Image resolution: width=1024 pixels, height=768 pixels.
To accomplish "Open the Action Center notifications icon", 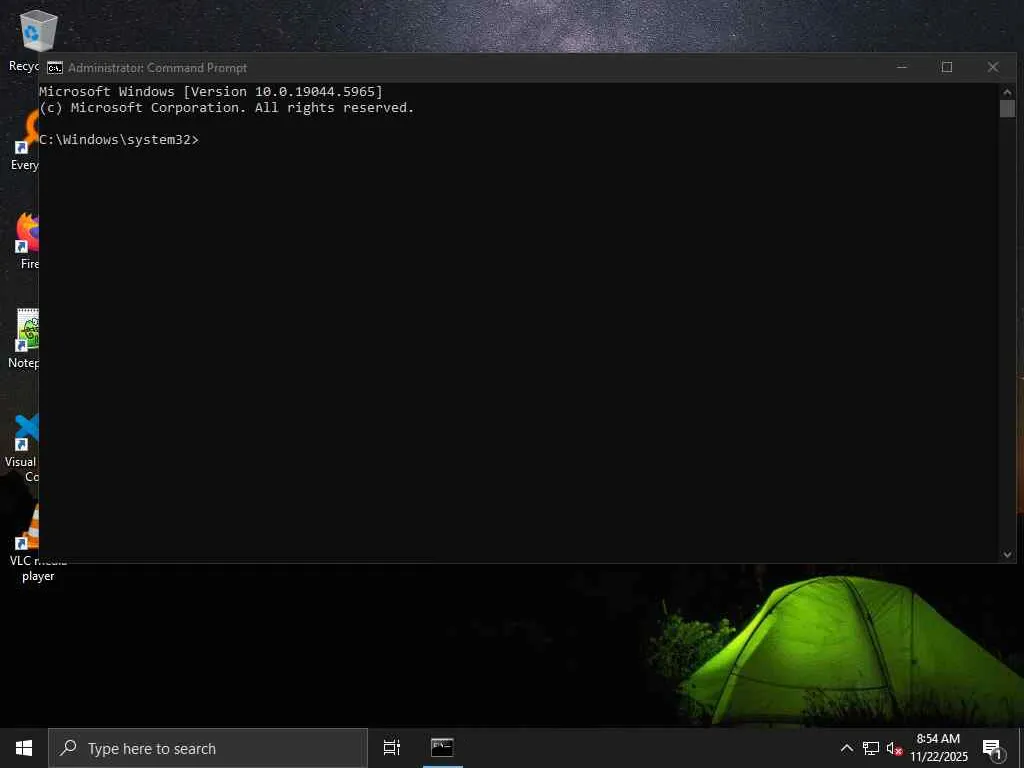I will pos(992,749).
